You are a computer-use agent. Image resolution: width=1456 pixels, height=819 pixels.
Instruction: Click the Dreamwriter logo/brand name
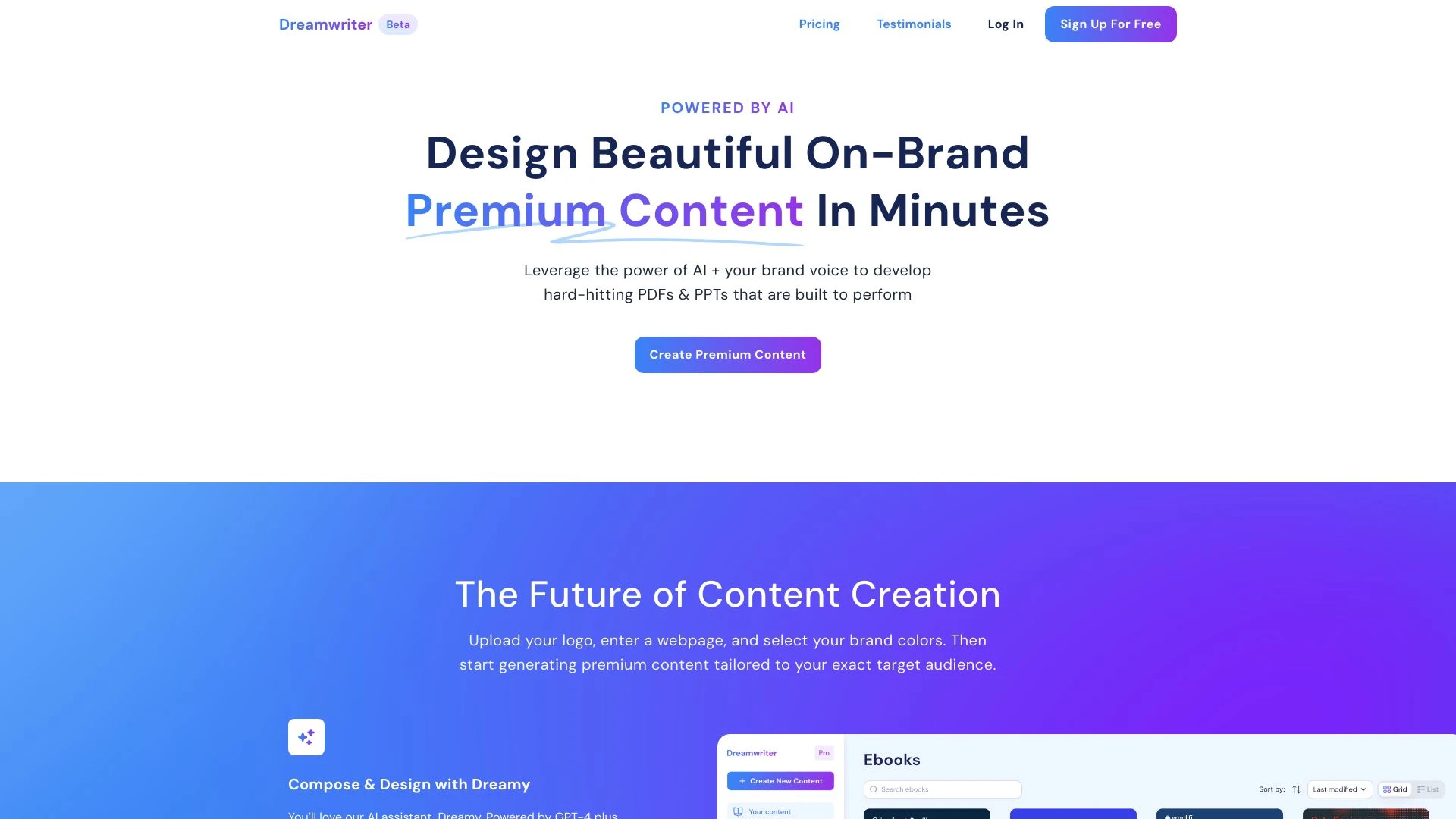pos(326,24)
